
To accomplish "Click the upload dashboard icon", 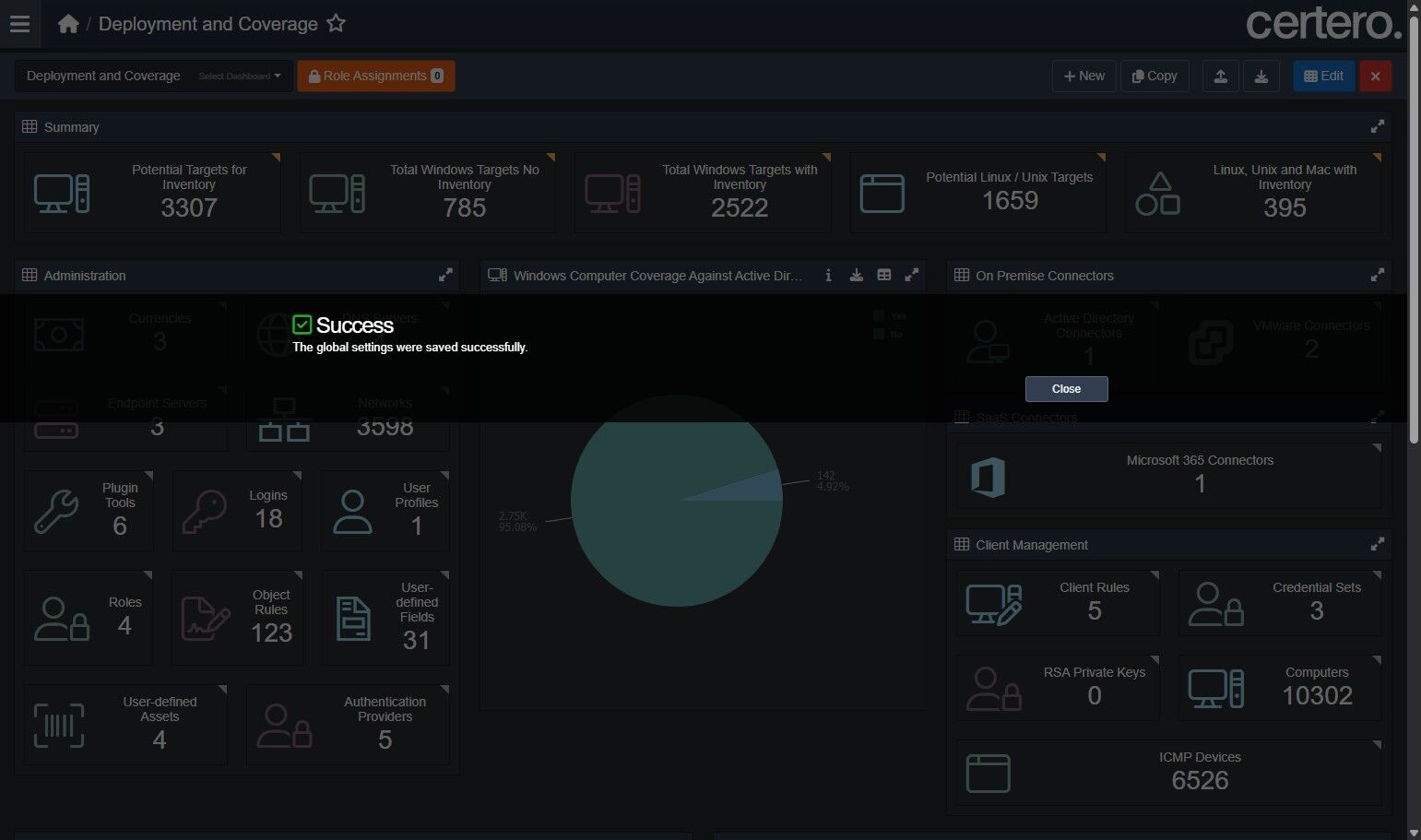I will click(1220, 76).
